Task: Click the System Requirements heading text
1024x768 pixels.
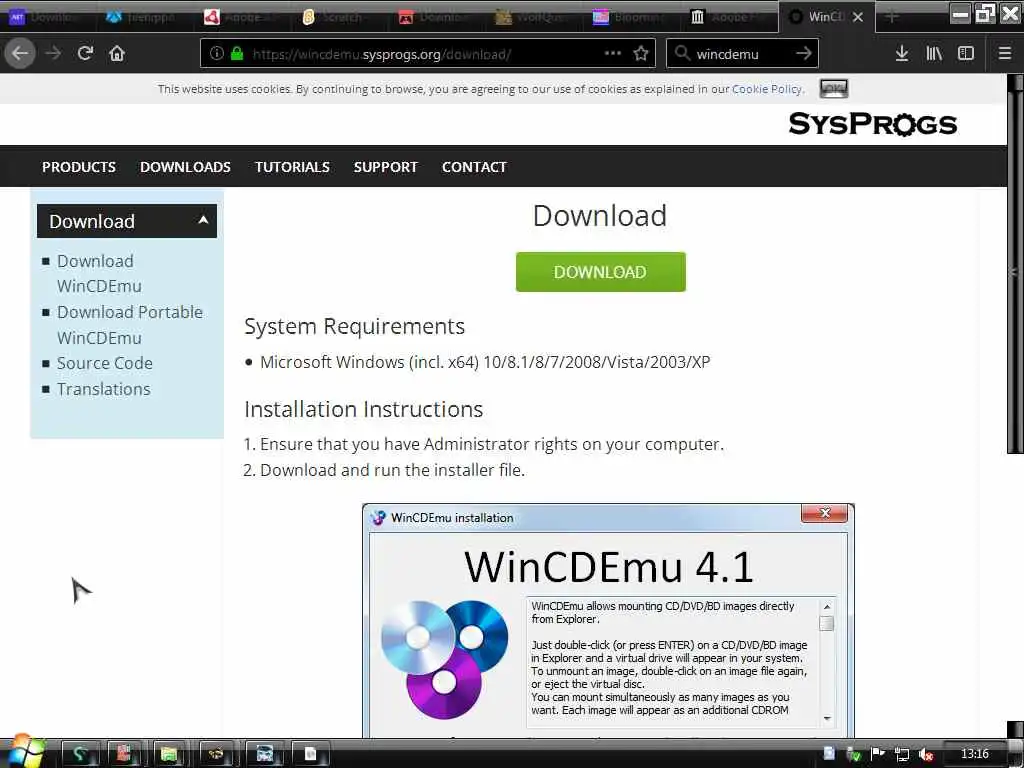Action: (x=355, y=326)
